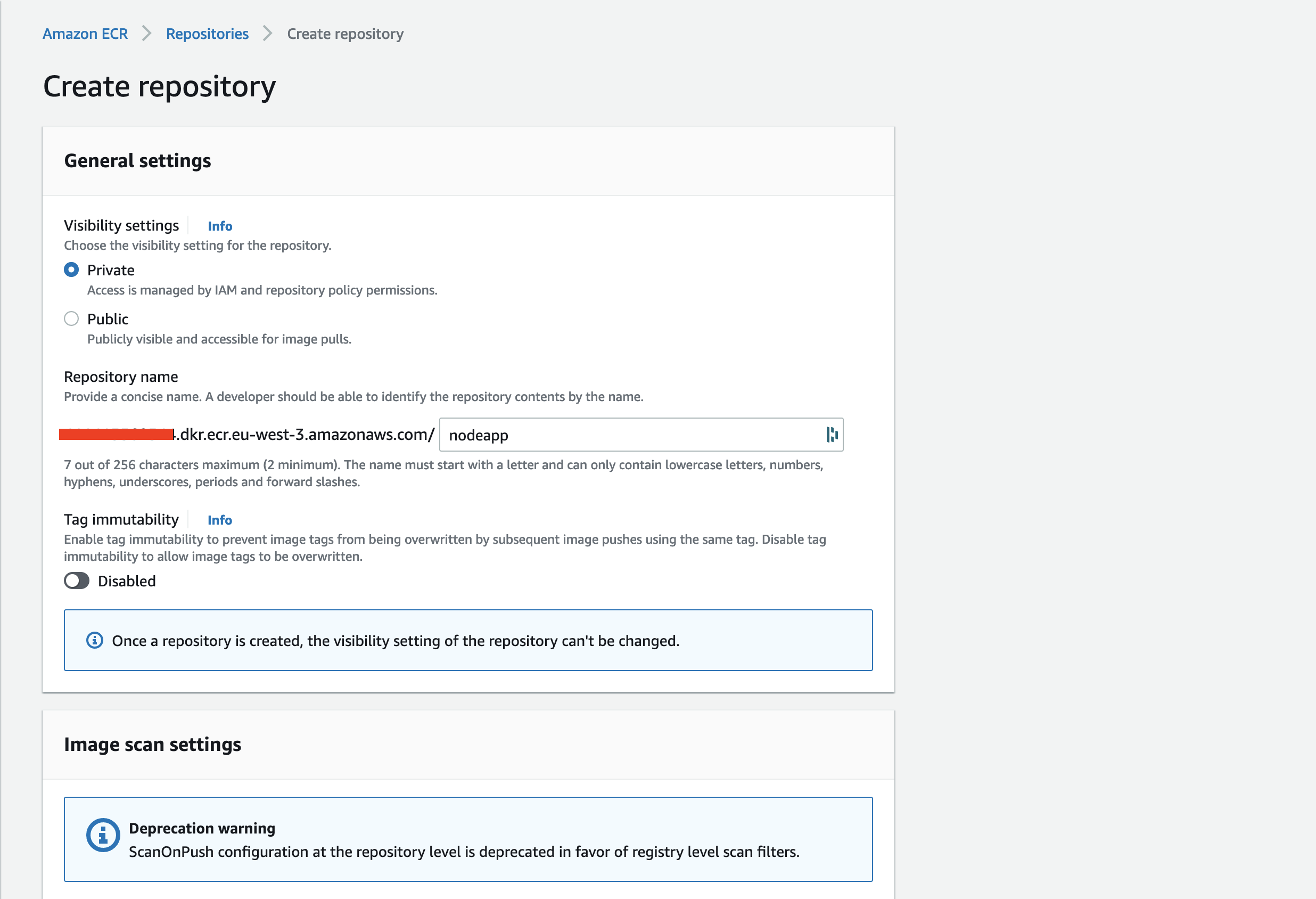Click the first breadcrumb chevron separator
1316x899 pixels.
(146, 34)
